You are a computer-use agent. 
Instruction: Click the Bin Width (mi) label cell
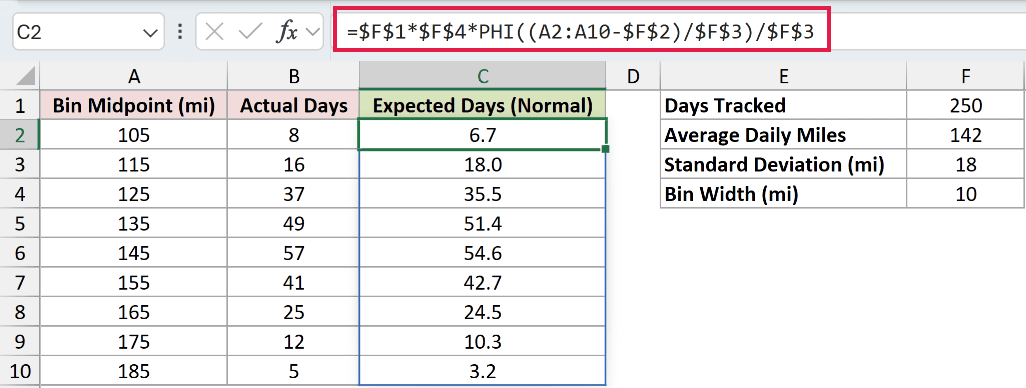click(x=783, y=194)
